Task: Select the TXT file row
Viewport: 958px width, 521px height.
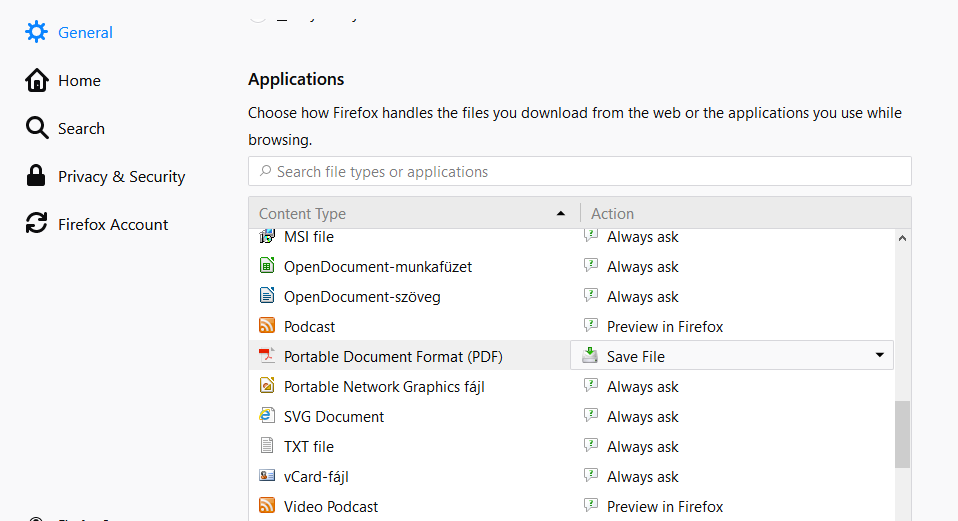Action: pyautogui.click(x=571, y=446)
